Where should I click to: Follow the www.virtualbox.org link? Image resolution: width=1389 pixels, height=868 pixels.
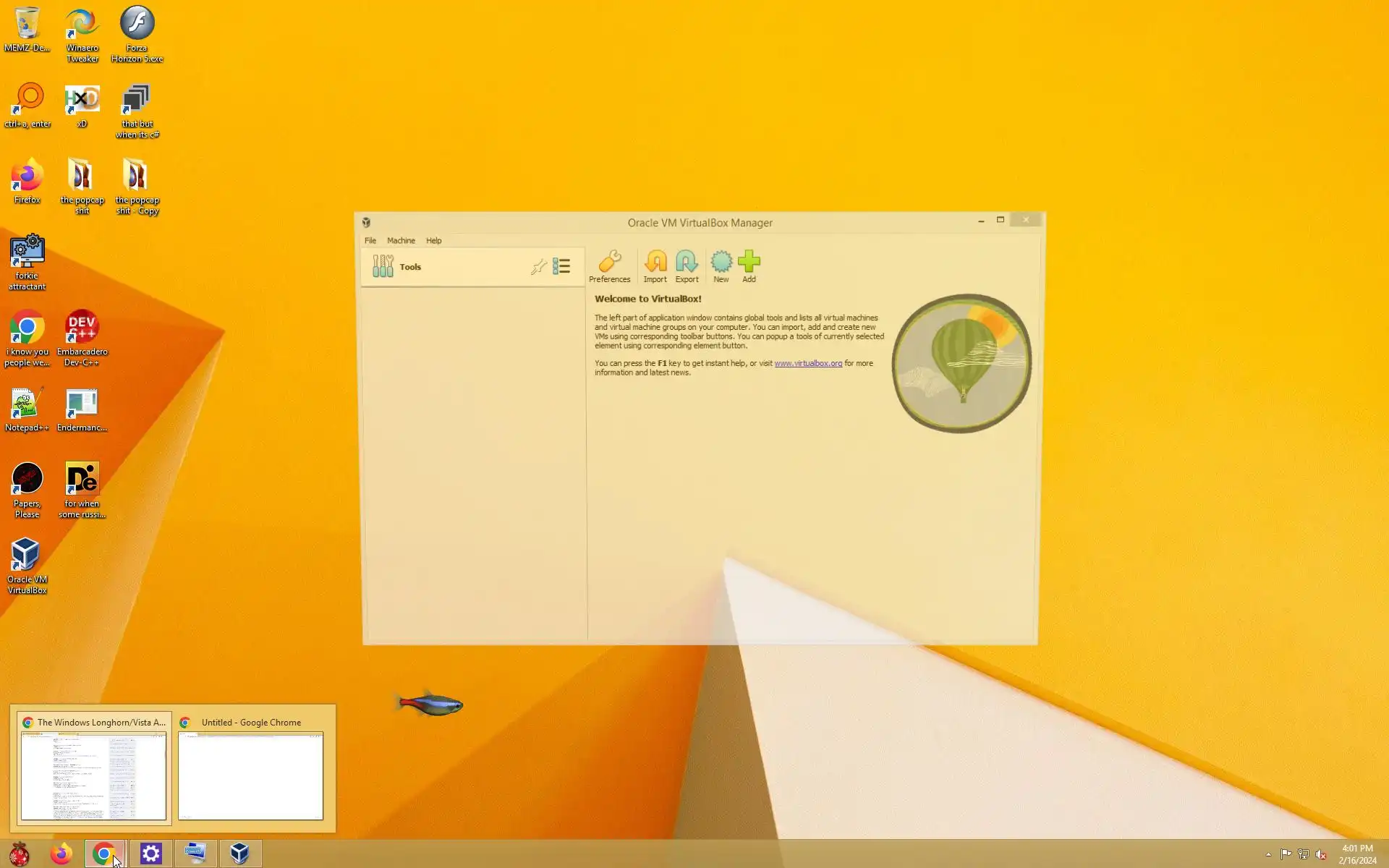808,364
